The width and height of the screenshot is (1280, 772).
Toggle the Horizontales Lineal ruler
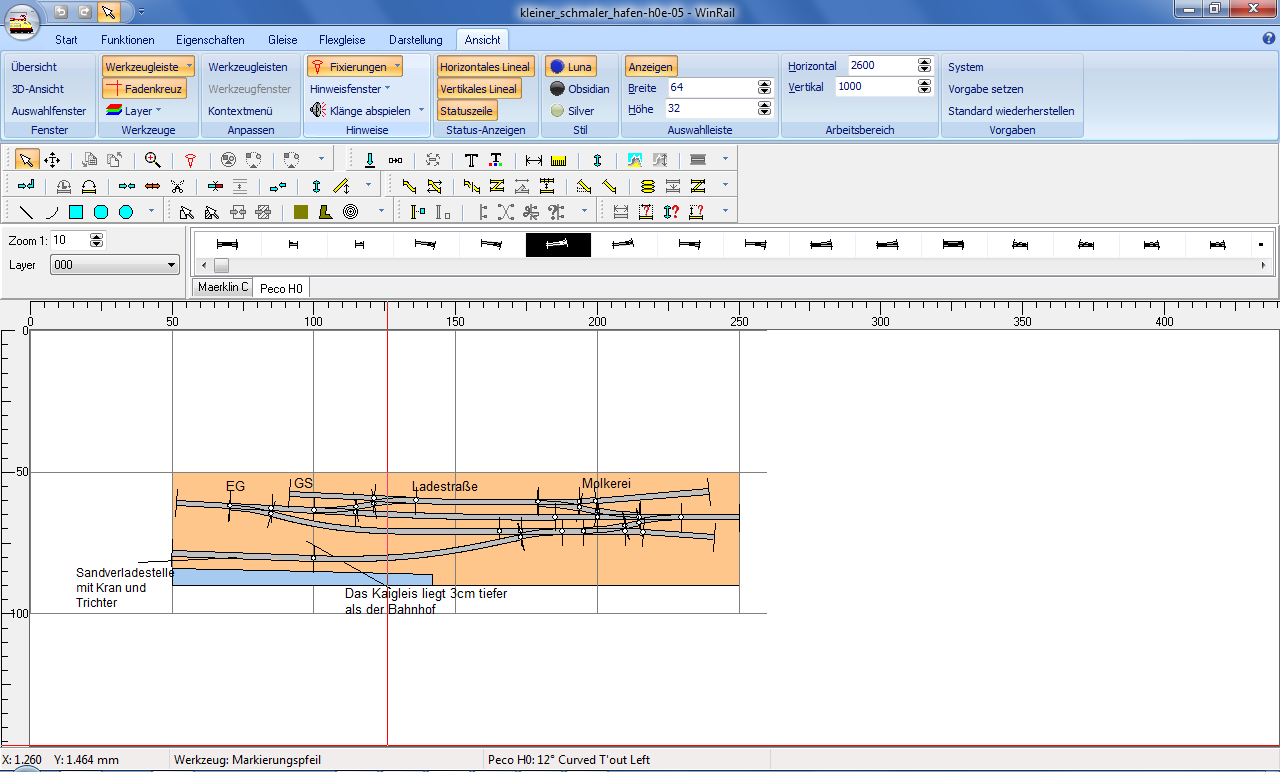pos(485,67)
